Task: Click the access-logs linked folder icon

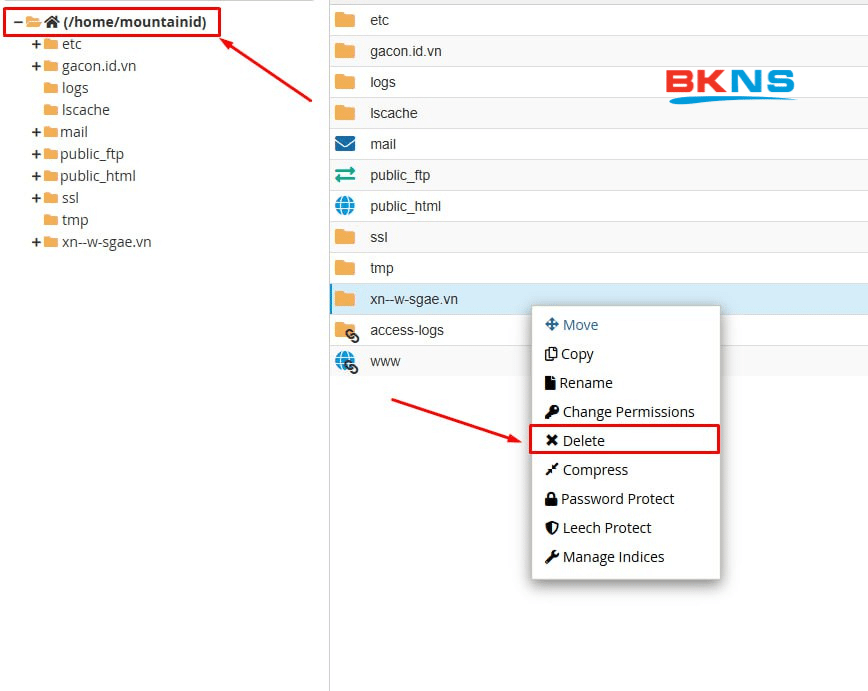Action: tap(346, 330)
